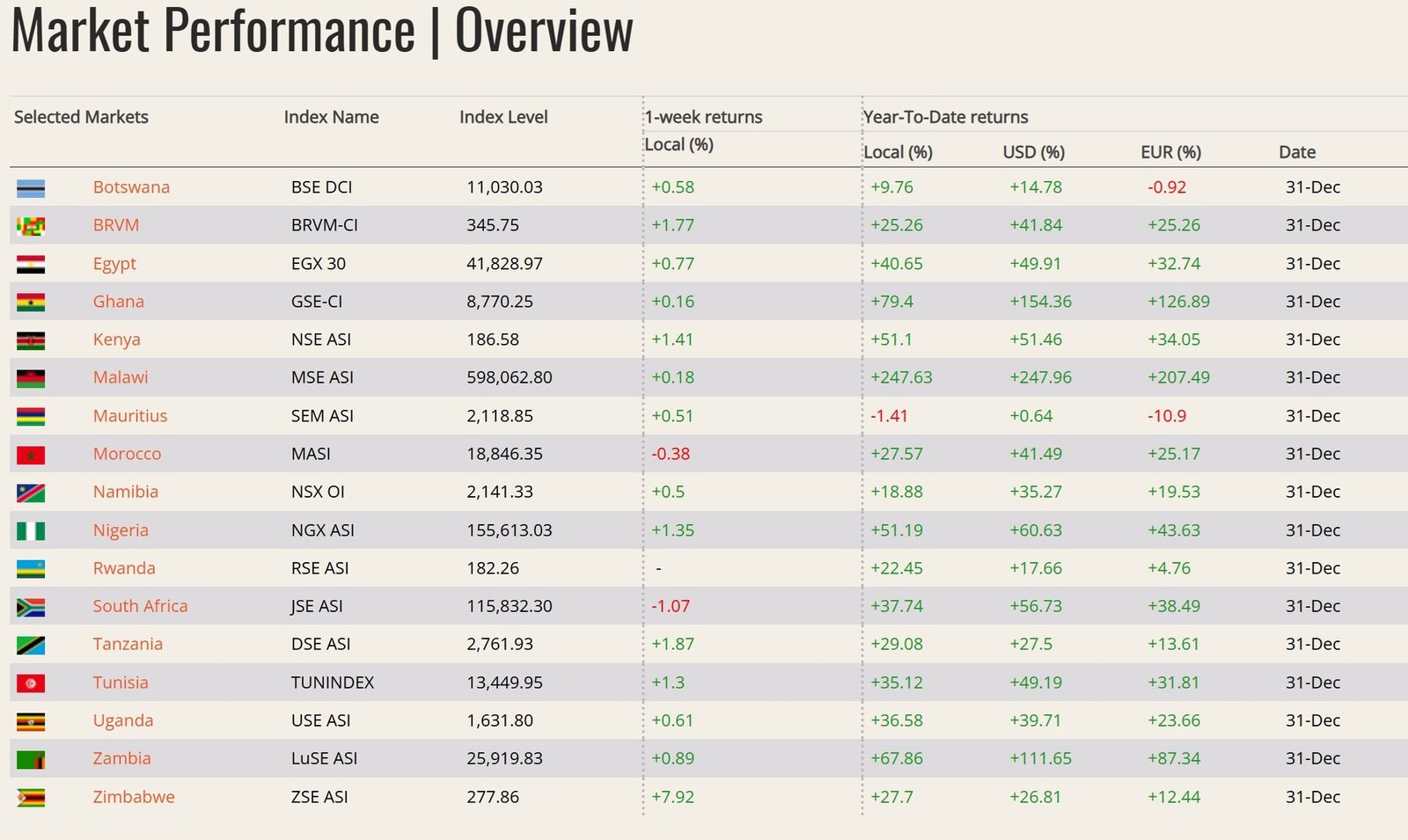Click the Market Performance | Overview heading
The image size is (1408, 840).
tap(322, 31)
